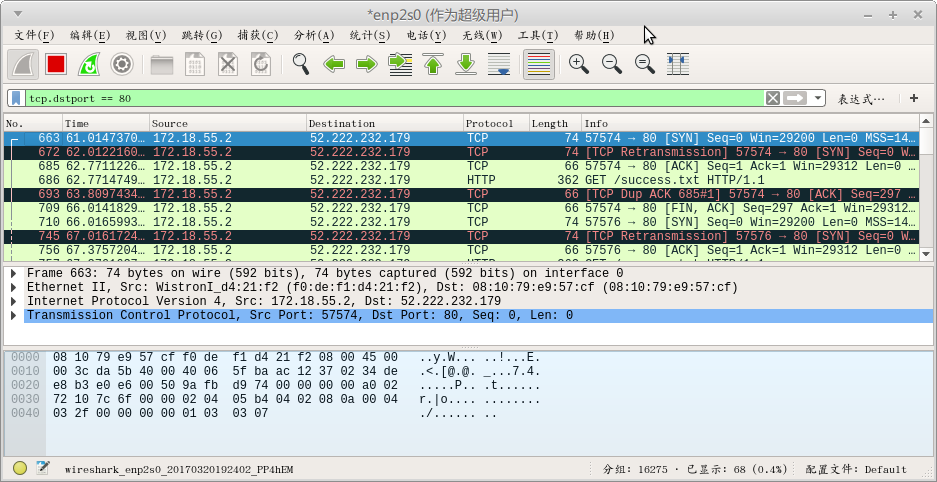
Task: Toggle packet list colorization
Action: click(539, 64)
